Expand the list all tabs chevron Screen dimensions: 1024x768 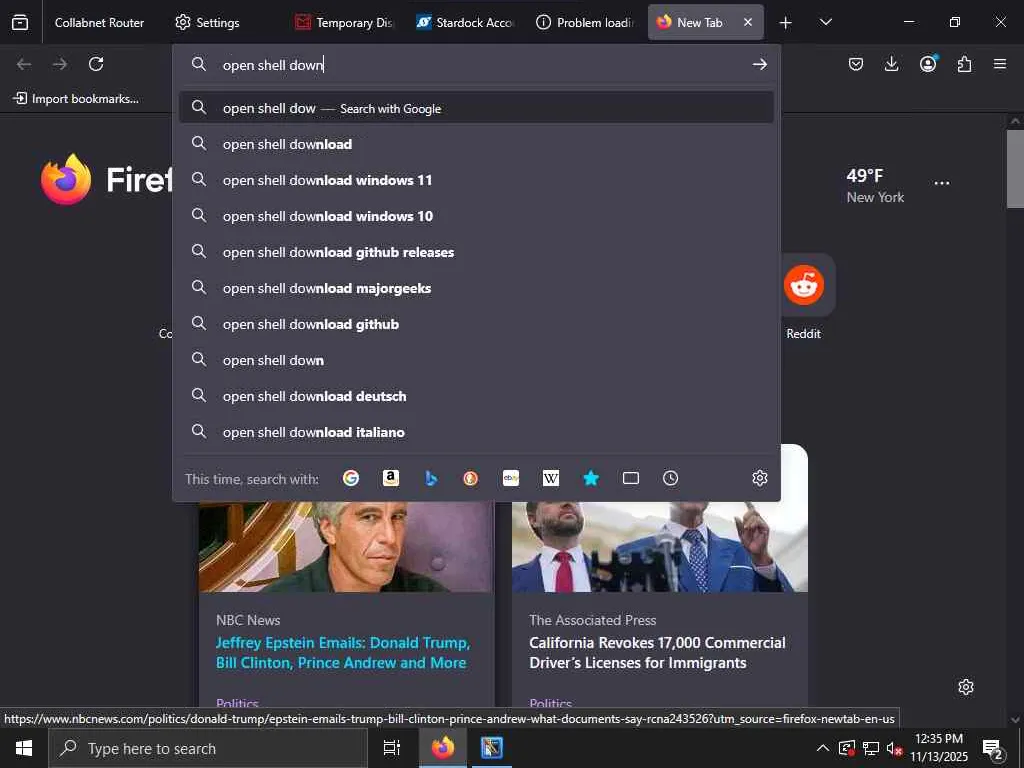[825, 22]
